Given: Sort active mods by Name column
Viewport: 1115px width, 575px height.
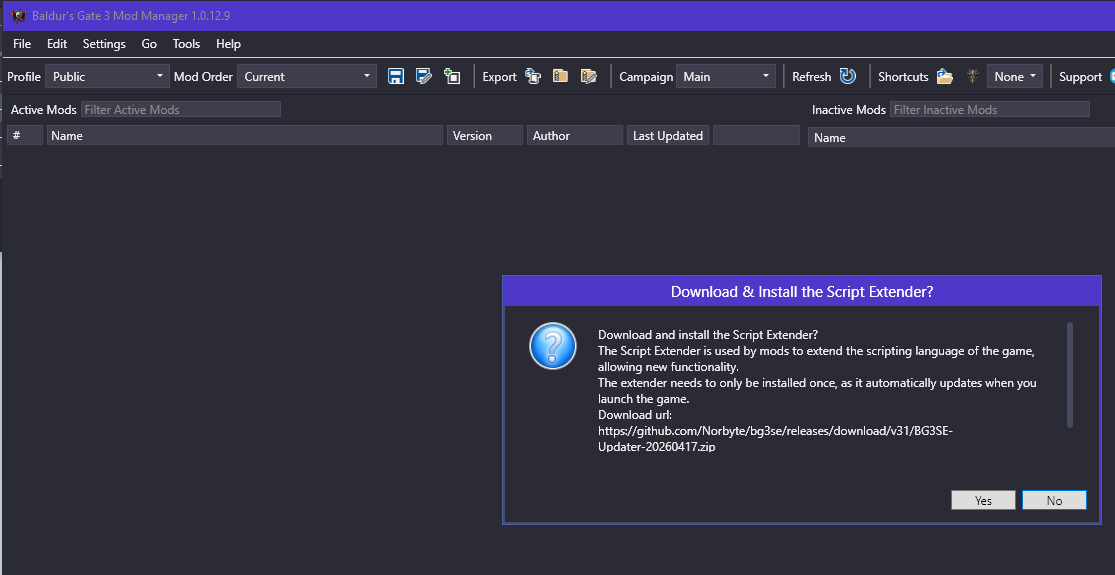Looking at the screenshot, I should (x=245, y=135).
